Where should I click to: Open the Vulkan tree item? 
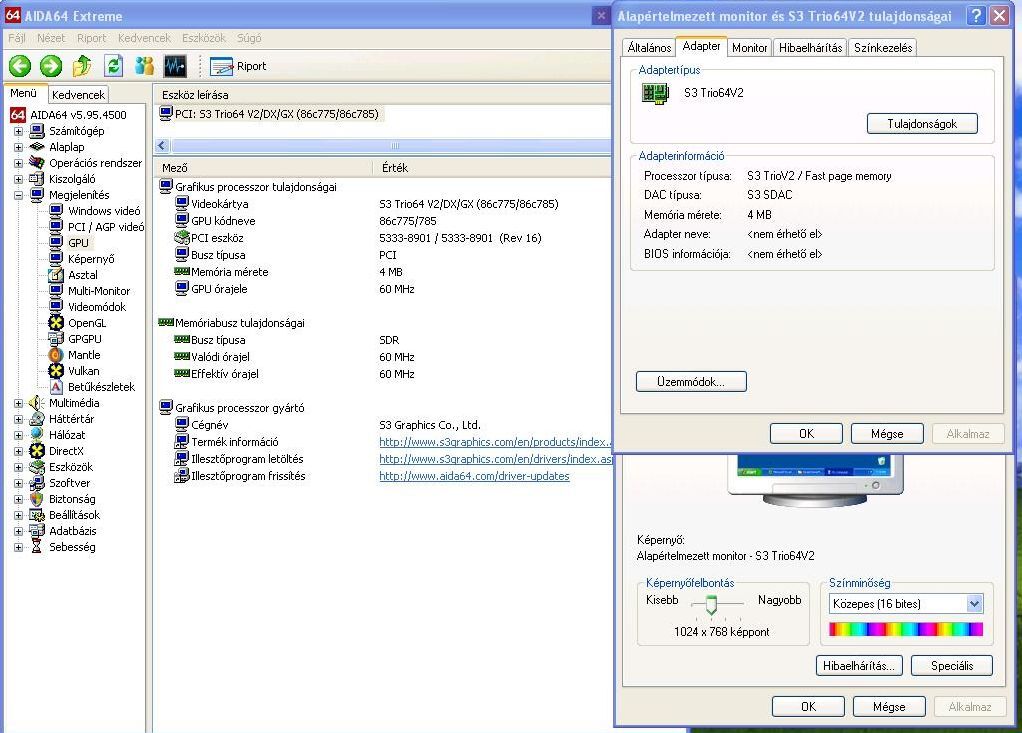(x=83, y=371)
